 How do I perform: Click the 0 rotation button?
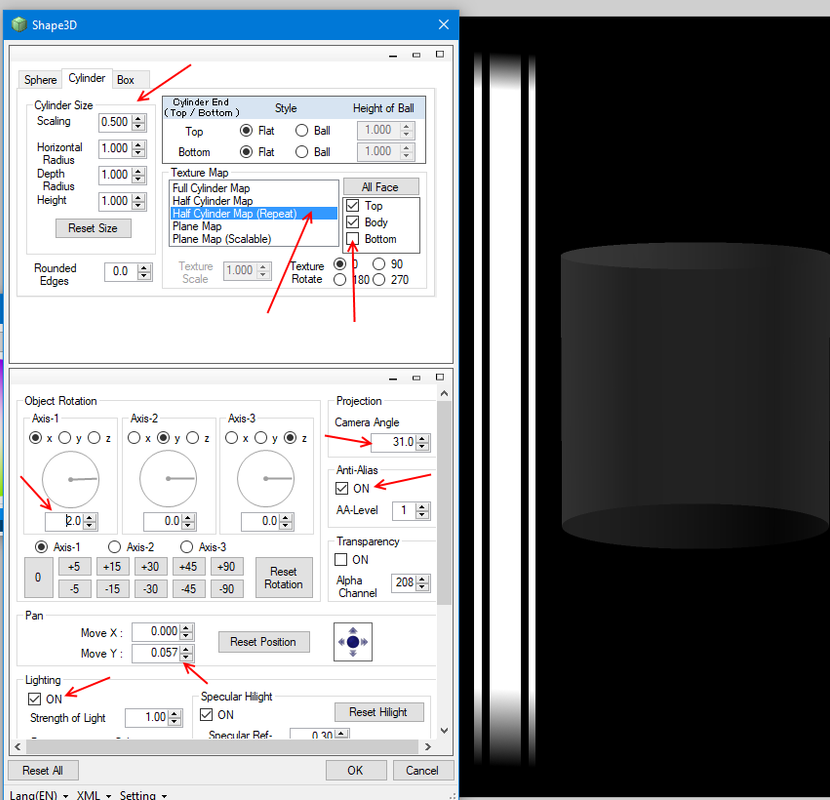tap(38, 578)
